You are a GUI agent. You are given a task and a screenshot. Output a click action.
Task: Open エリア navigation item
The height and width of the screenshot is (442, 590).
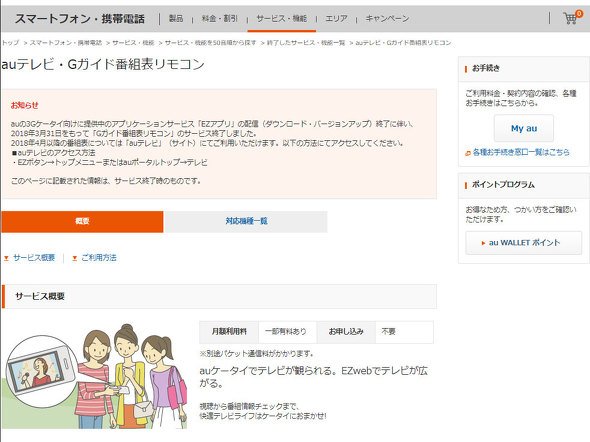click(x=336, y=18)
